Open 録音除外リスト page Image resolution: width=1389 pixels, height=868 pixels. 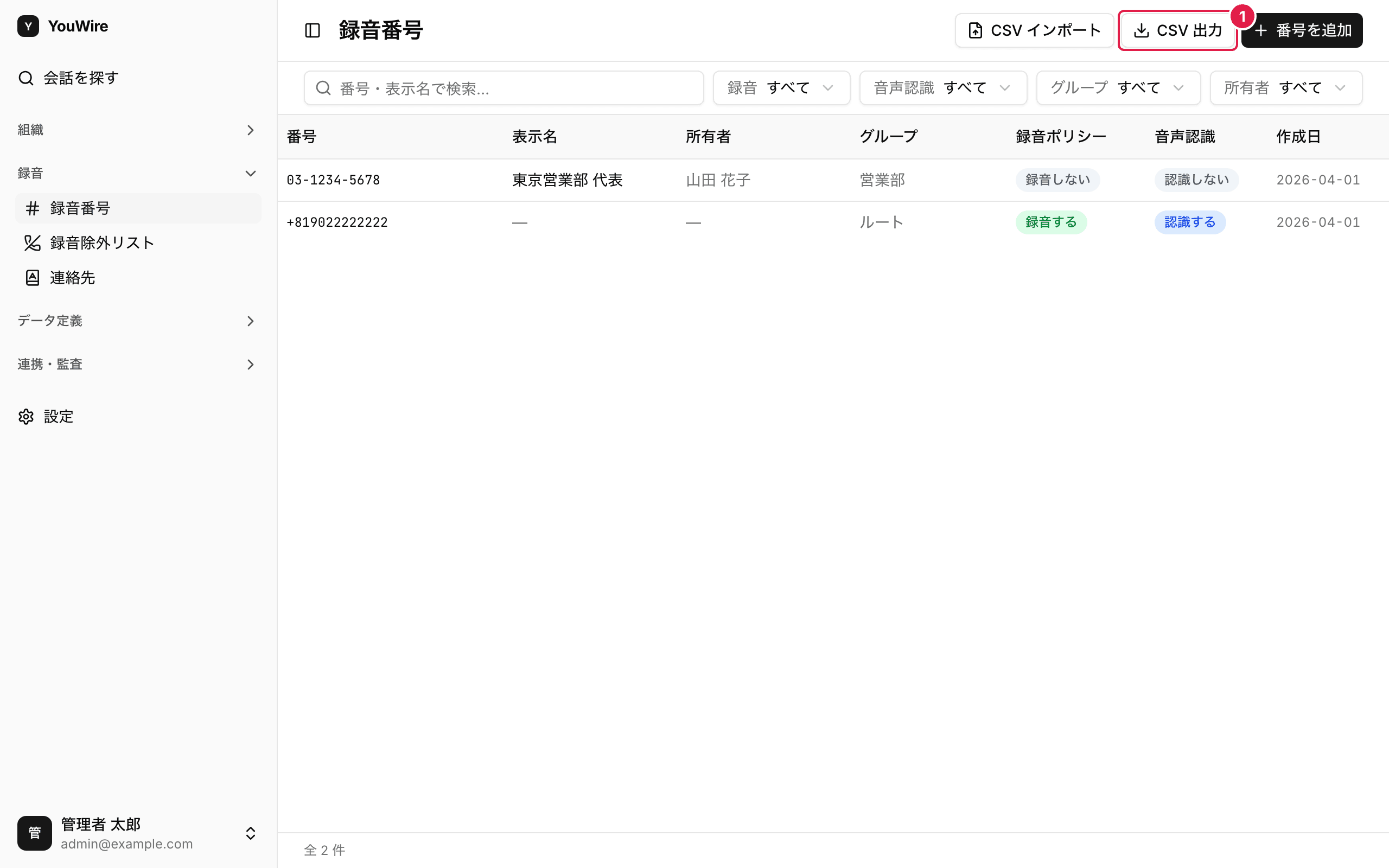coord(138,243)
